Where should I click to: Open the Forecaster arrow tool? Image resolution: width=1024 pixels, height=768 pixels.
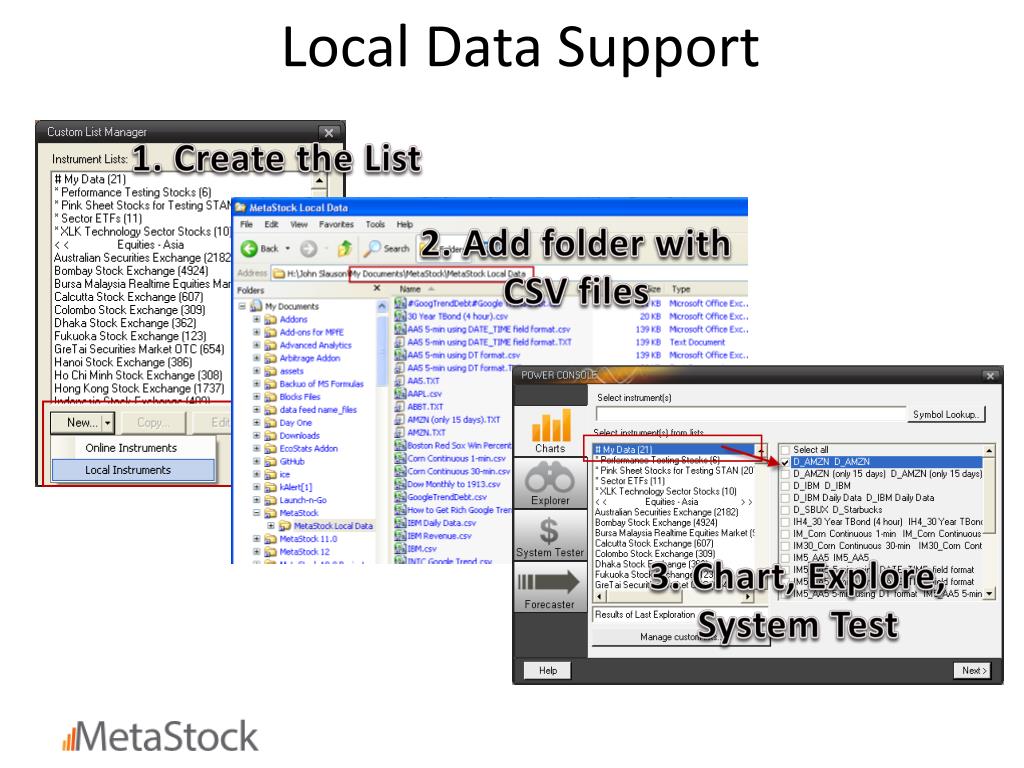550,588
